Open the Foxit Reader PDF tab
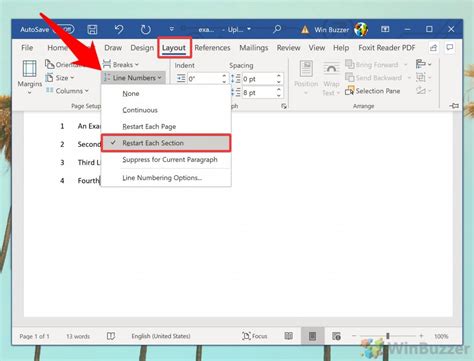Screen dimensions: 474x361 coord(387,48)
